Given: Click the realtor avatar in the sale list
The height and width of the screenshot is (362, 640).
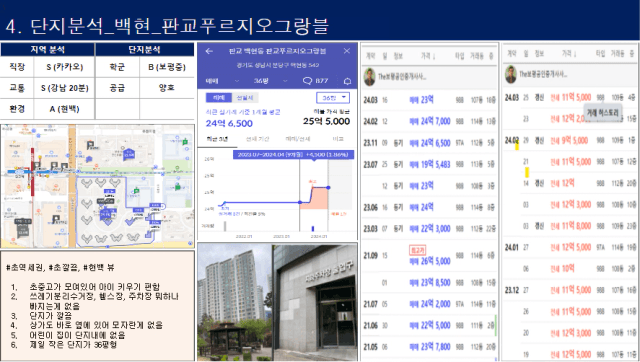Looking at the screenshot, I should pyautogui.click(x=370, y=77).
